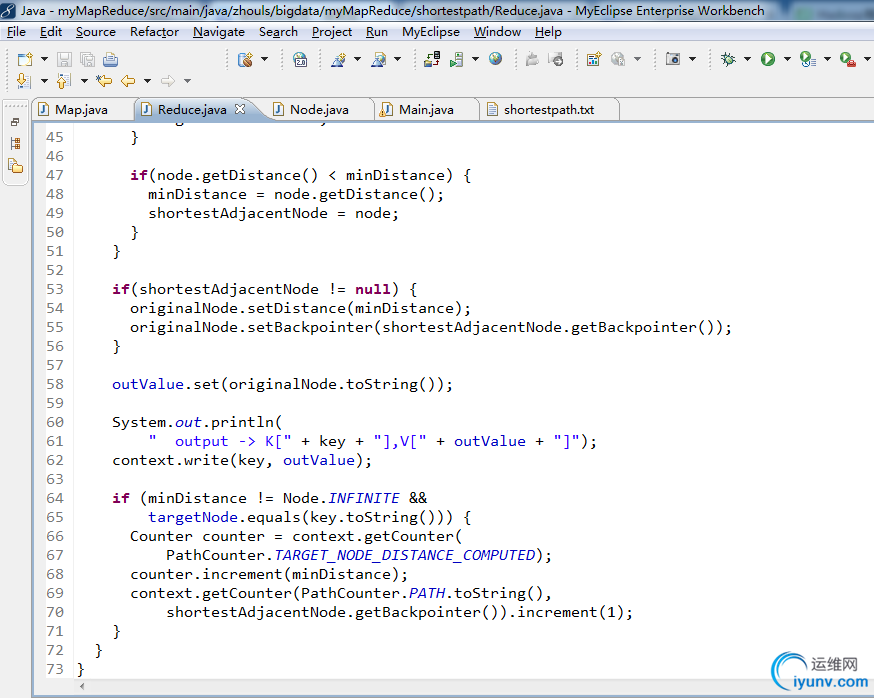Click the green Run play icon

click(x=768, y=59)
